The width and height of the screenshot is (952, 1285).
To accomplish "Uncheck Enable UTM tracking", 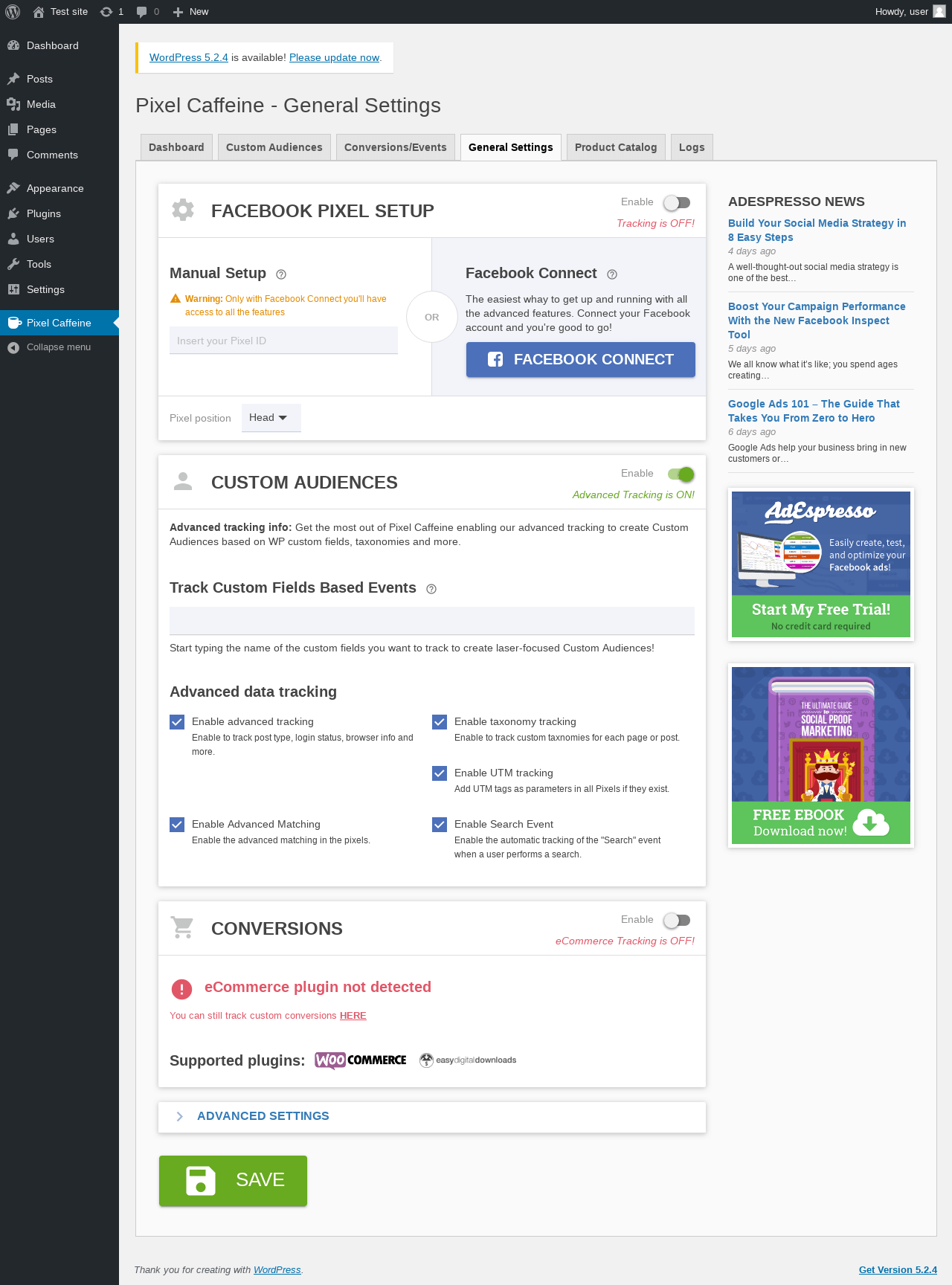I will pyautogui.click(x=440, y=773).
